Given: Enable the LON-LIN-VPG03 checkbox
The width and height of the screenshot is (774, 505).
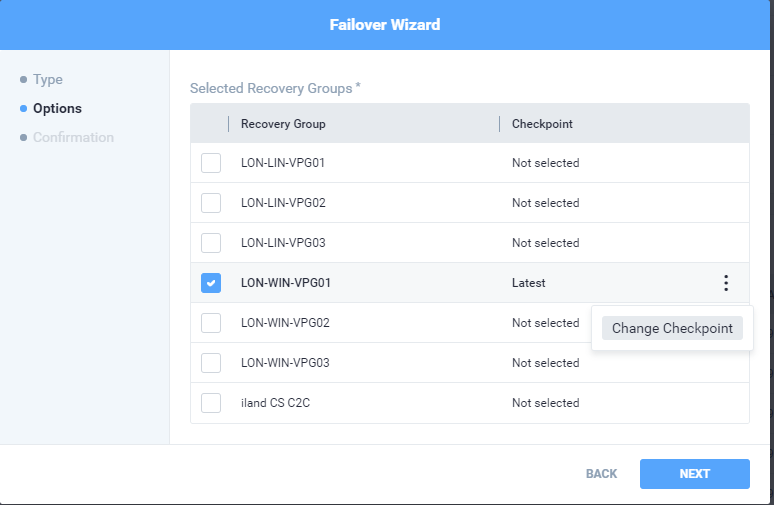Looking at the screenshot, I should pyautogui.click(x=211, y=243).
